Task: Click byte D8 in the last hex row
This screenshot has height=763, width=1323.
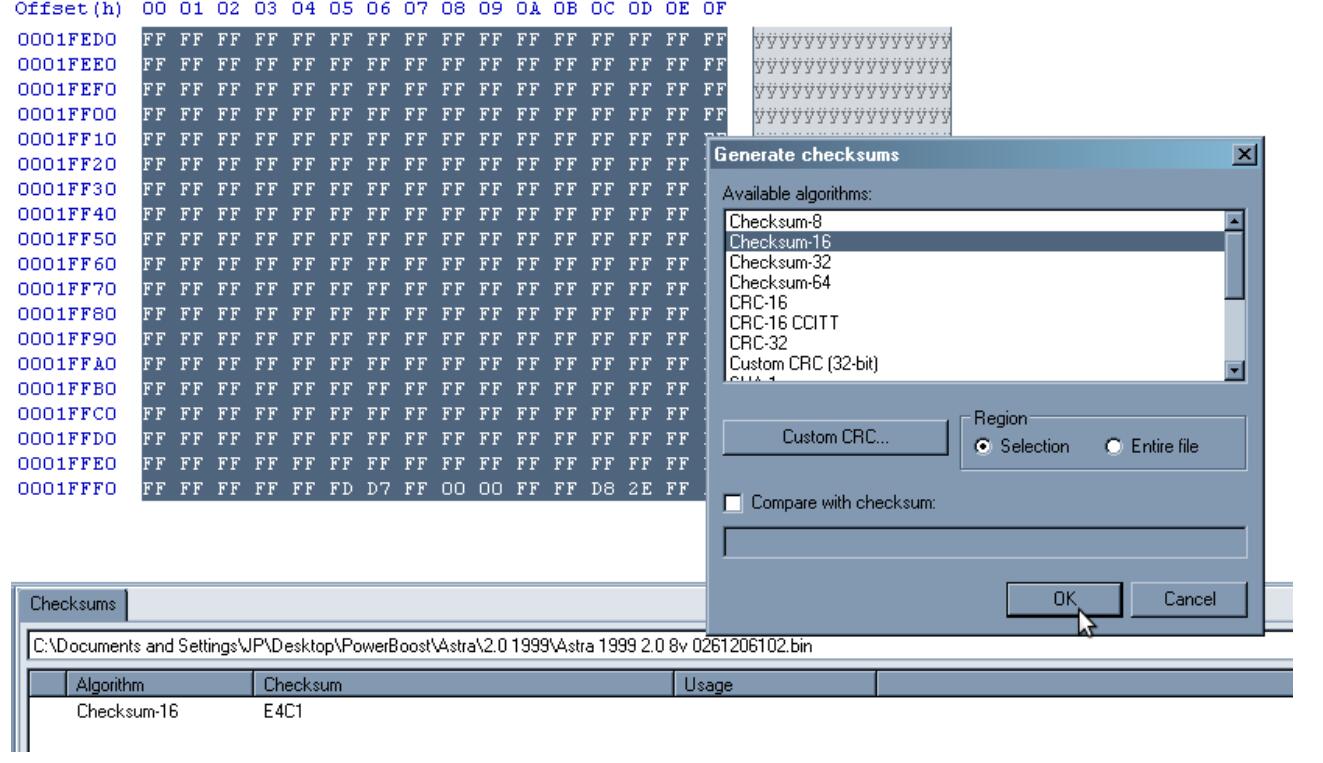Action: pos(603,488)
